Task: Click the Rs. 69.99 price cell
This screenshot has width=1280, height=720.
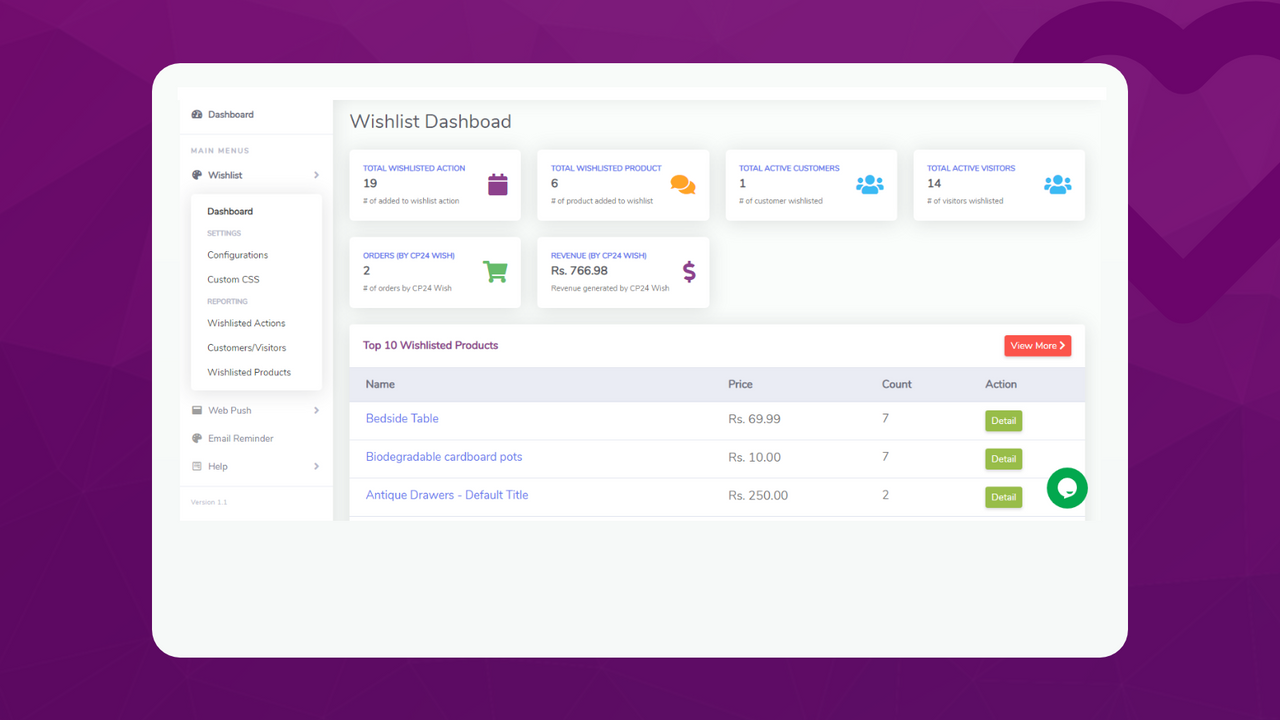Action: point(754,419)
